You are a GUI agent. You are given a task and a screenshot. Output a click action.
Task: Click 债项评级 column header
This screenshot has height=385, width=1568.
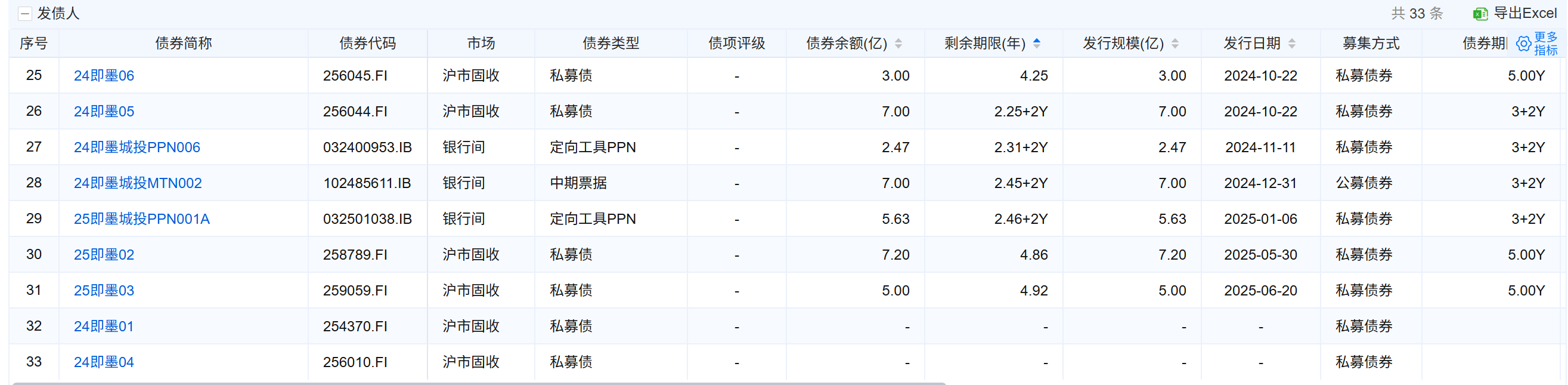[736, 44]
